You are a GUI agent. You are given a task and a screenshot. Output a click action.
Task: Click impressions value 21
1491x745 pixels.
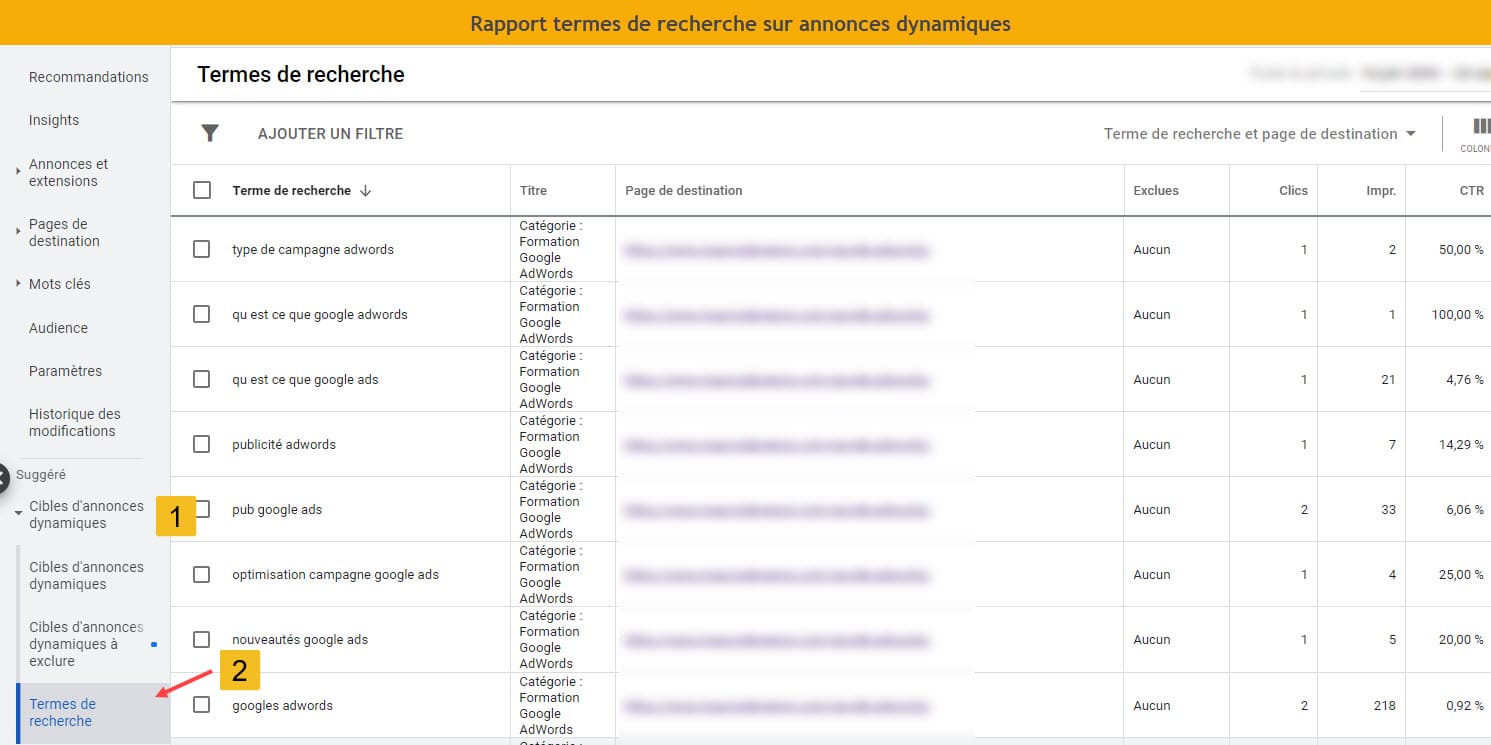point(1388,380)
